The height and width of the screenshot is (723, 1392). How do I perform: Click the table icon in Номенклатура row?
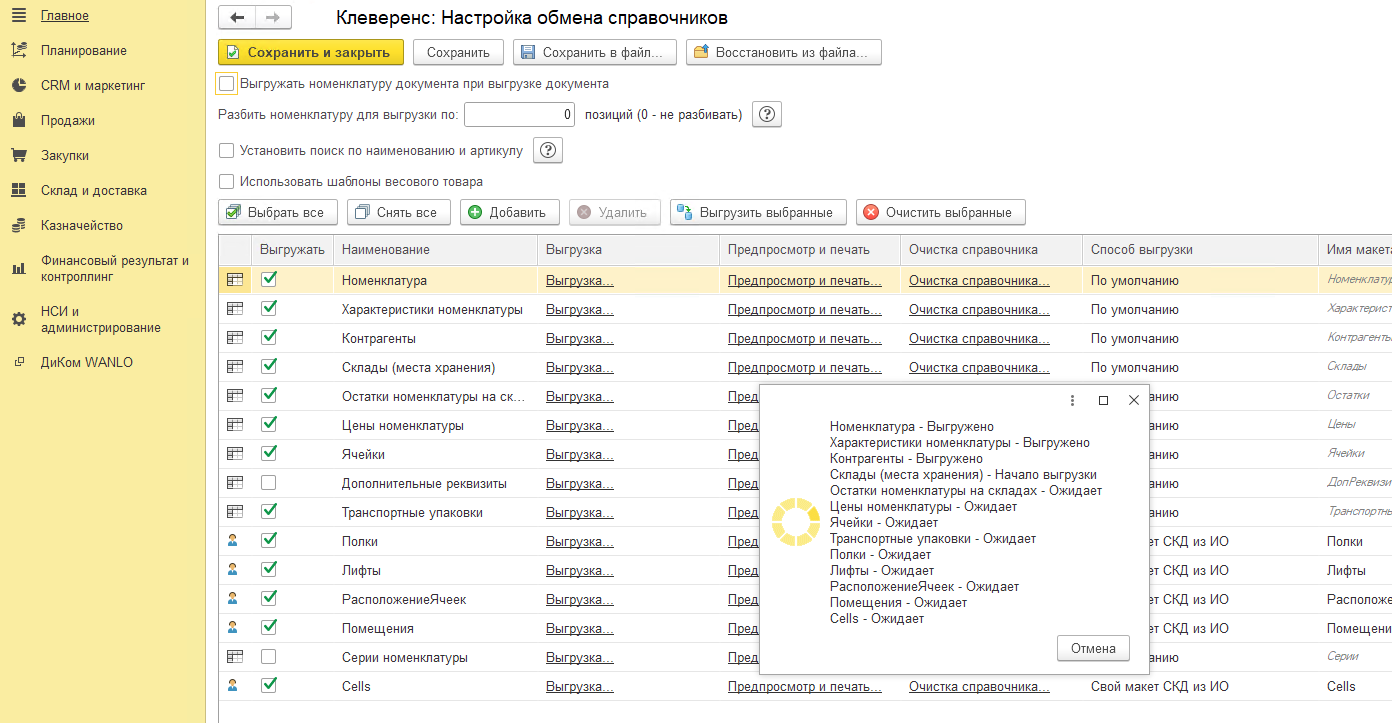pos(235,281)
